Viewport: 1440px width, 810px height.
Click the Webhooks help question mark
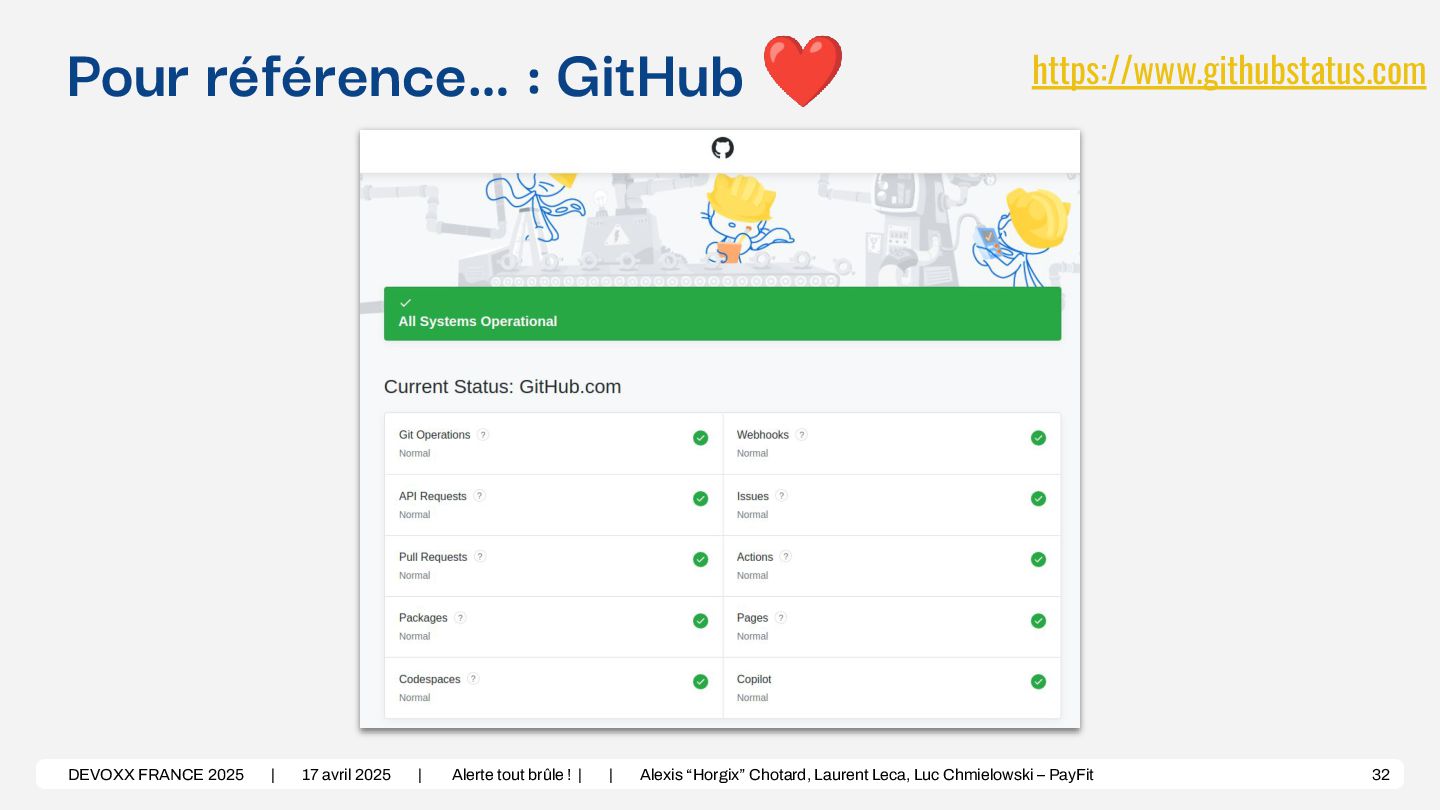(x=801, y=435)
